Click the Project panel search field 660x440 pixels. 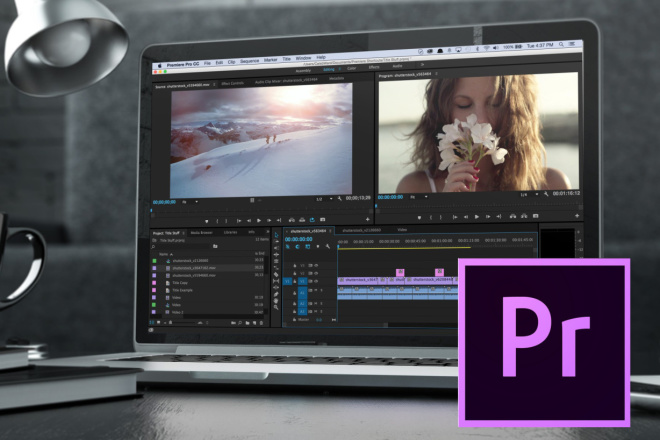183,246
